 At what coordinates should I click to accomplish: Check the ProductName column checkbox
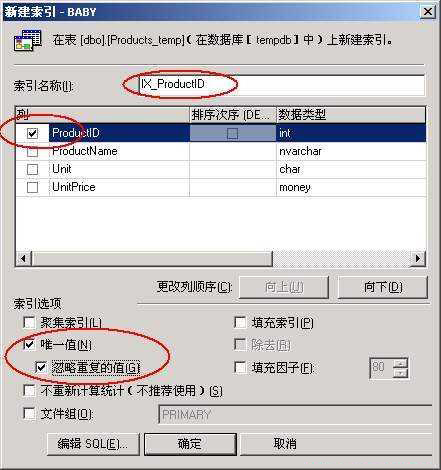[32, 152]
